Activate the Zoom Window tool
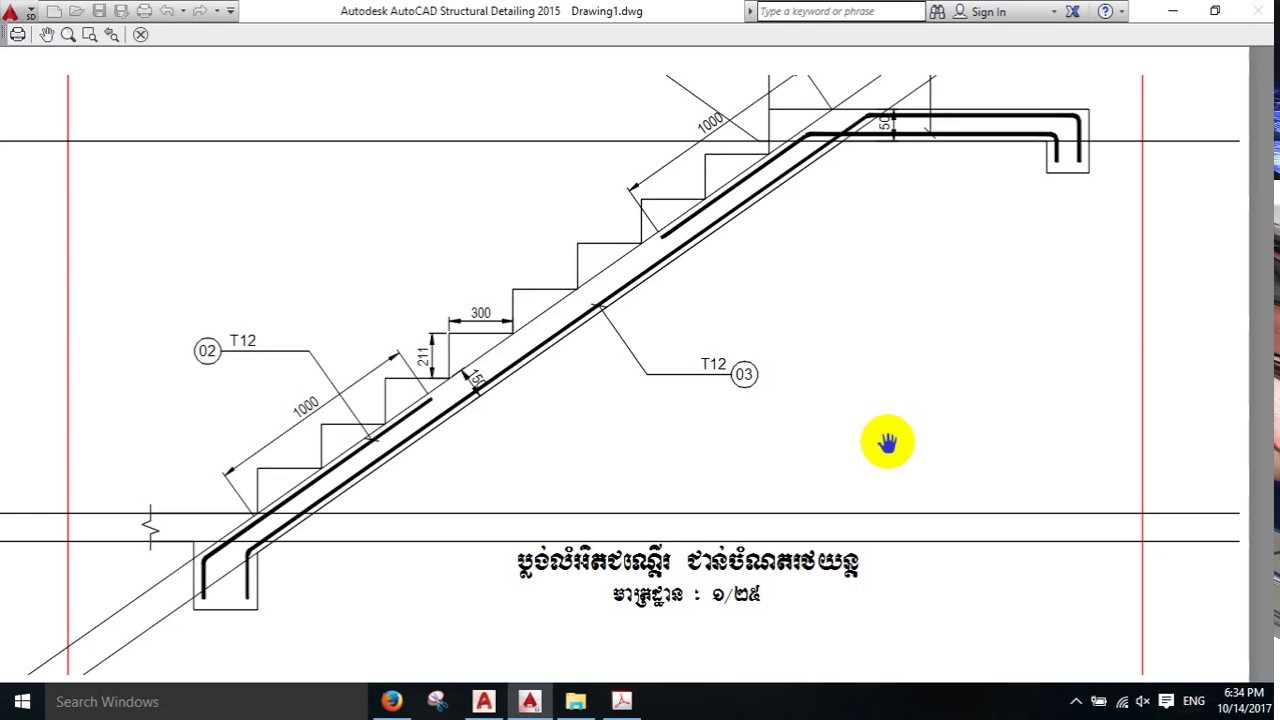This screenshot has height=720, width=1280. 90,34
